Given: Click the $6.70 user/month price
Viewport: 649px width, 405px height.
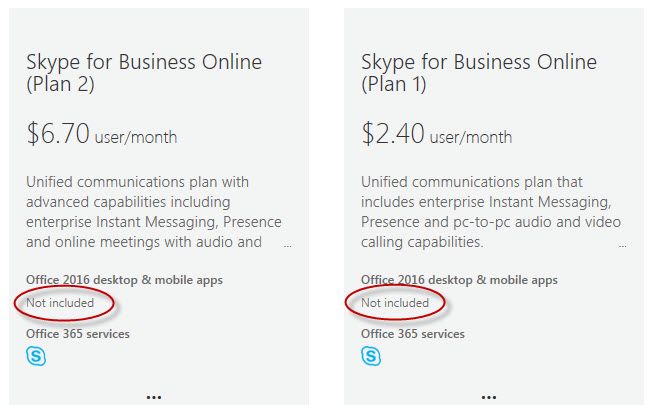Looking at the screenshot, I should [x=101, y=134].
